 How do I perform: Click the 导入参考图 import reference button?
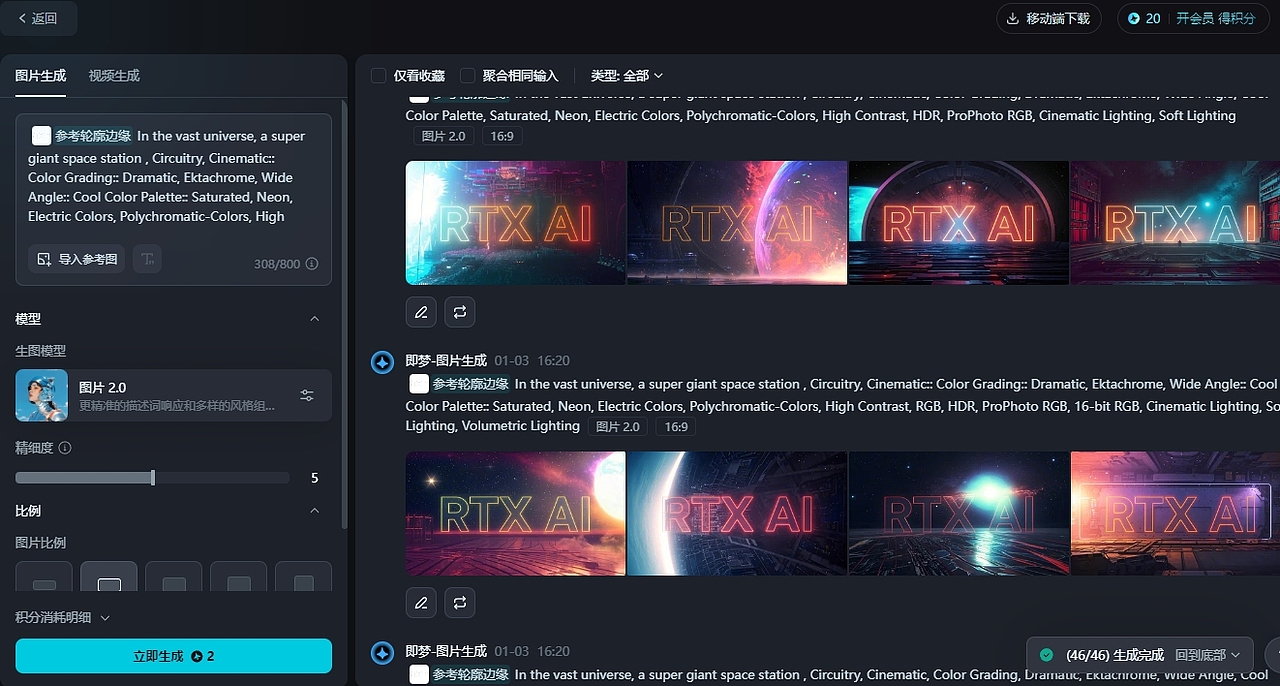coord(76,259)
